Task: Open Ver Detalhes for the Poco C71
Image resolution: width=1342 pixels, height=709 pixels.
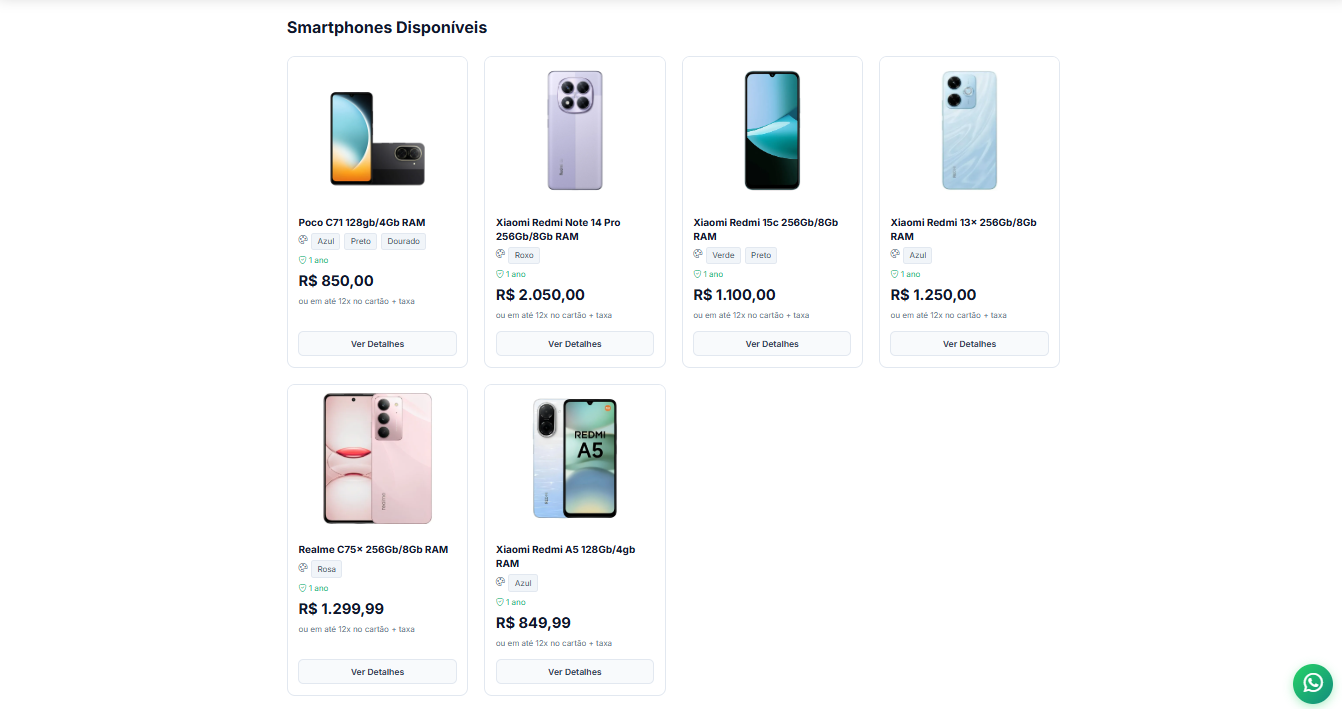Action: pyautogui.click(x=377, y=343)
